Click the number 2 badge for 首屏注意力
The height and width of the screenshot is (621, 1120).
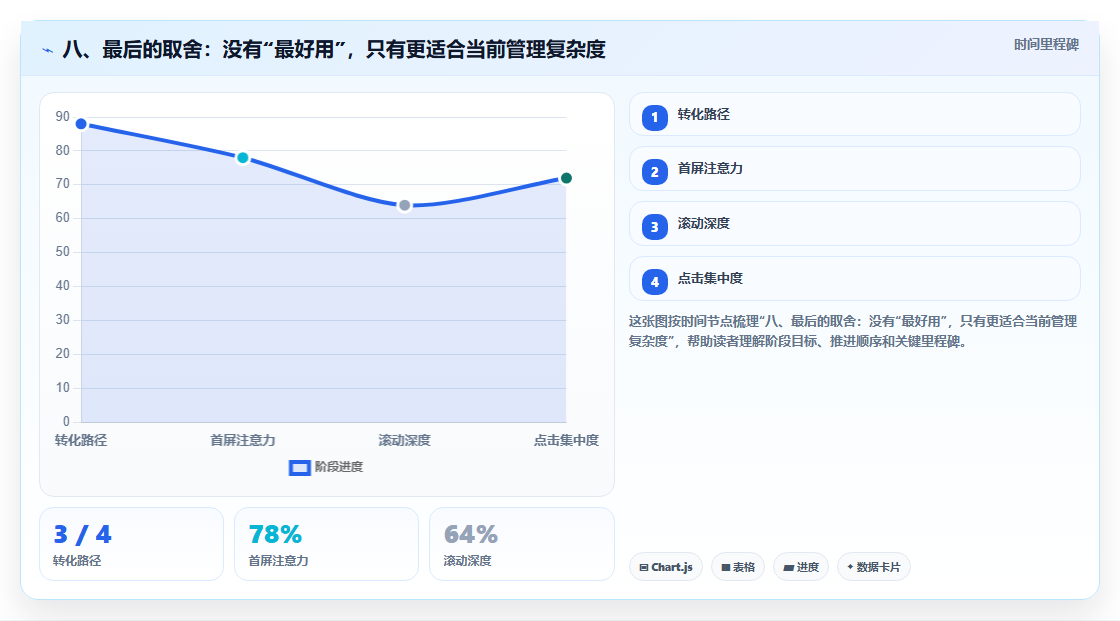coord(654,172)
